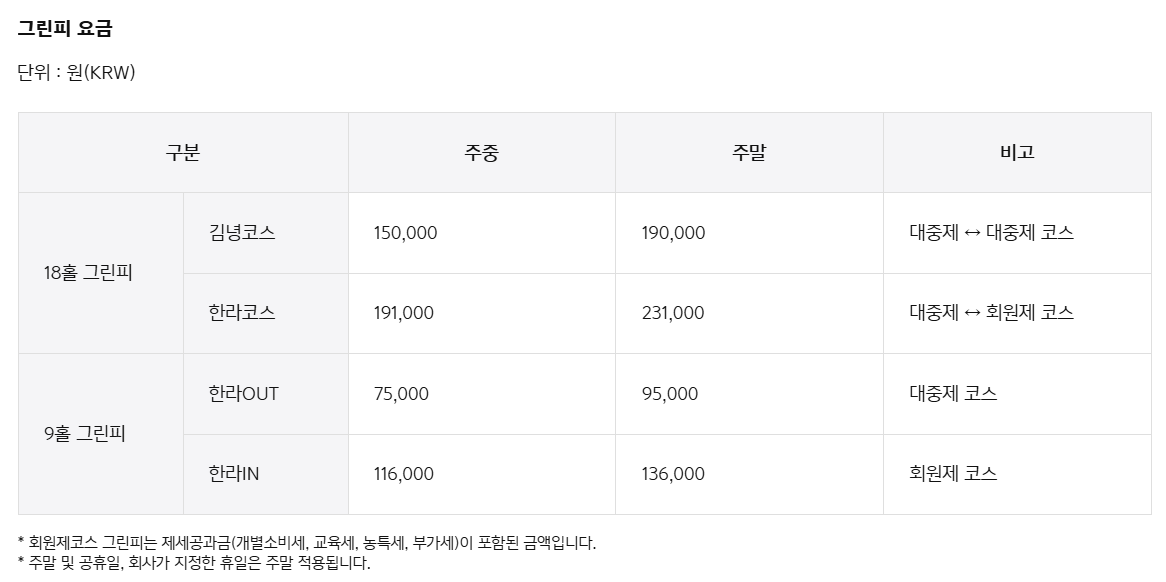Click the 18홀 그린피 row header
This screenshot has height=582, width=1166.
click(x=100, y=273)
